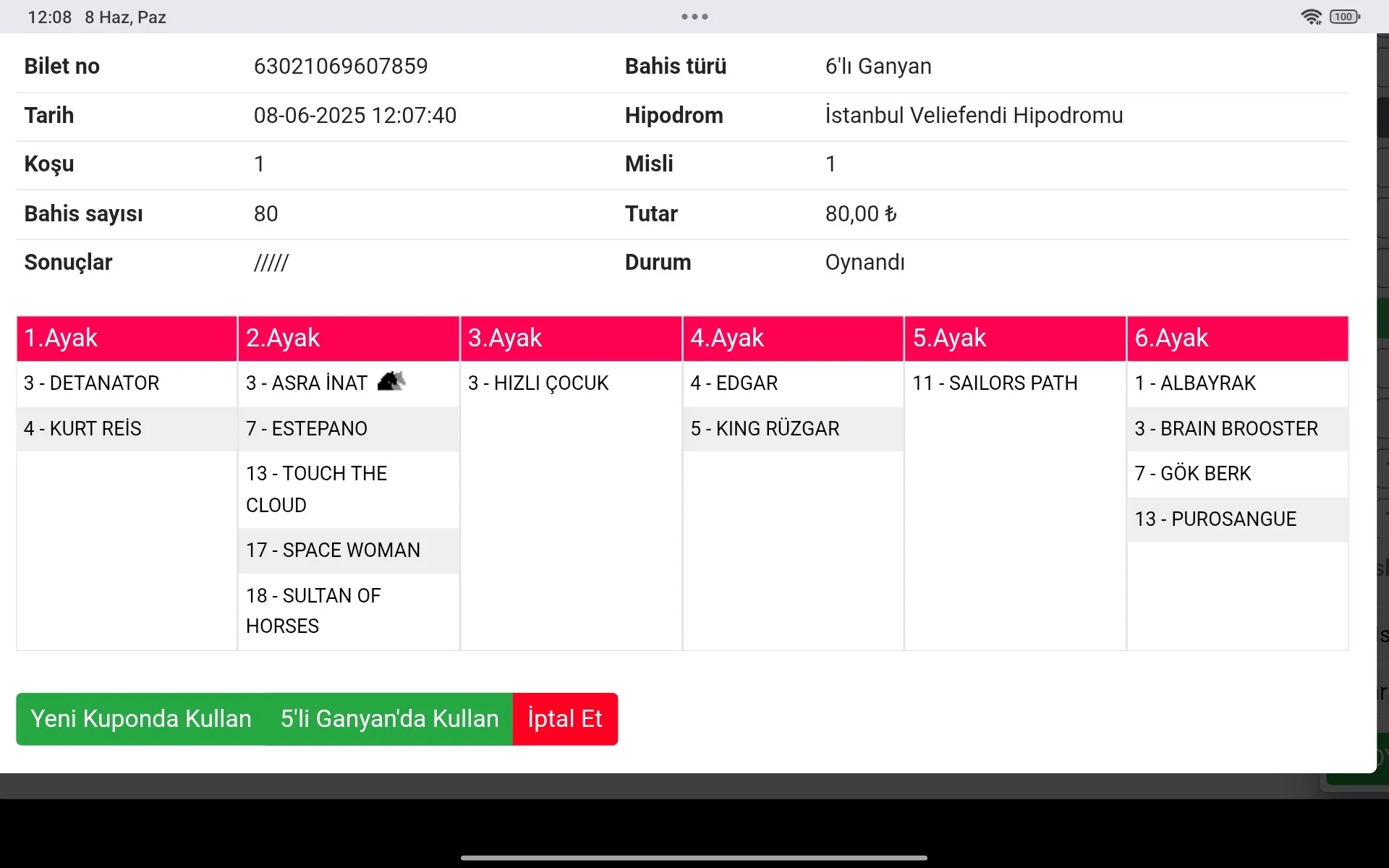Screen dimensions: 1389x868
Task: Click the 3 - HIZLI ÇOCUK entry
Action: point(538,383)
